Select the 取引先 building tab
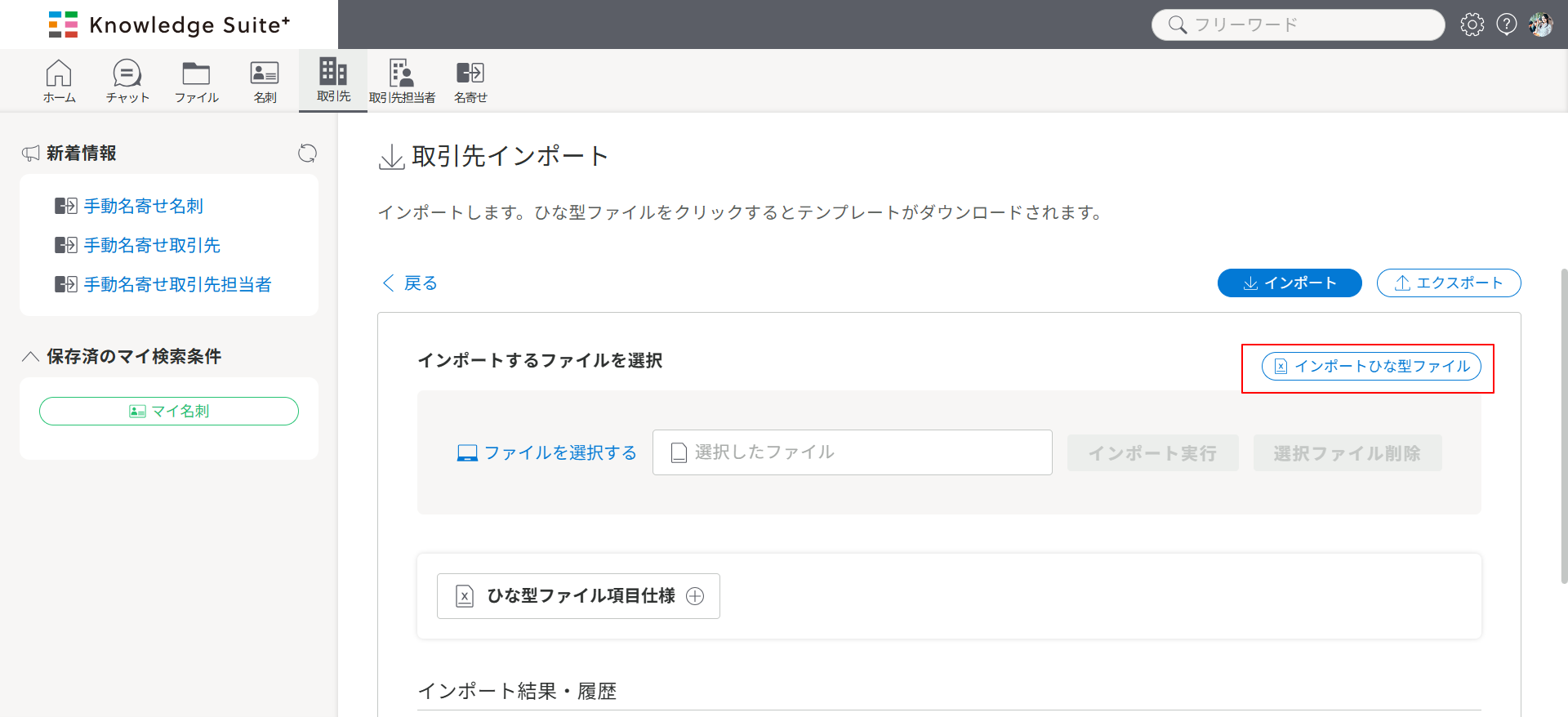Viewport: 1568px width, 717px height. [333, 80]
